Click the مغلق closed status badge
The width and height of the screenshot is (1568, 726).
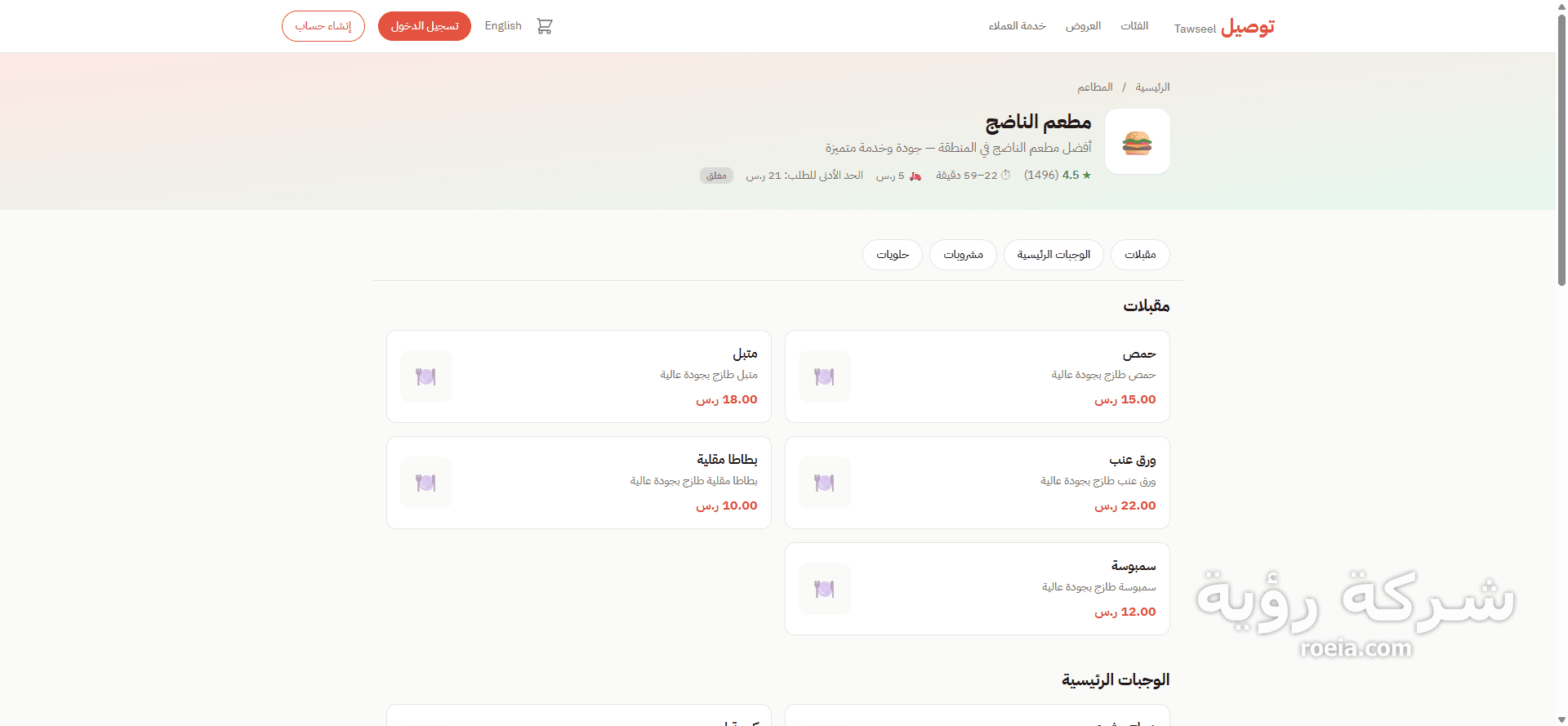pos(716,176)
